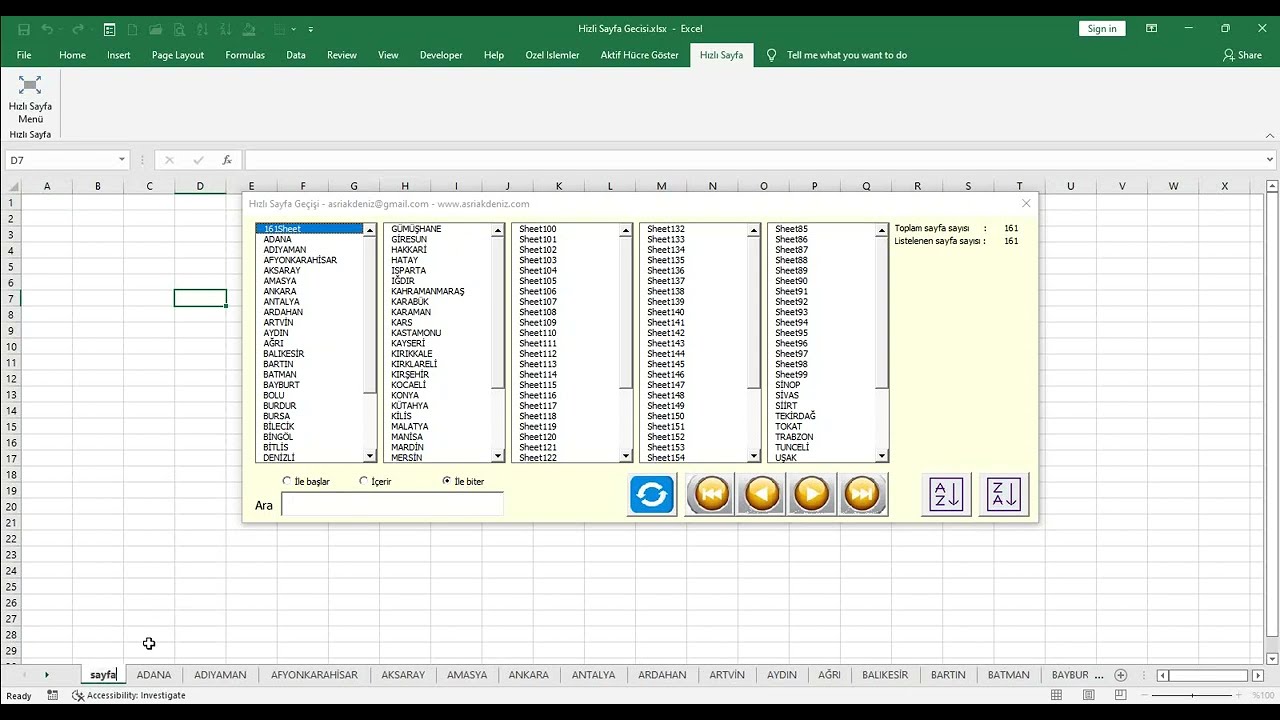Click down arrow of the ADANA list scrollbar

[370, 457]
